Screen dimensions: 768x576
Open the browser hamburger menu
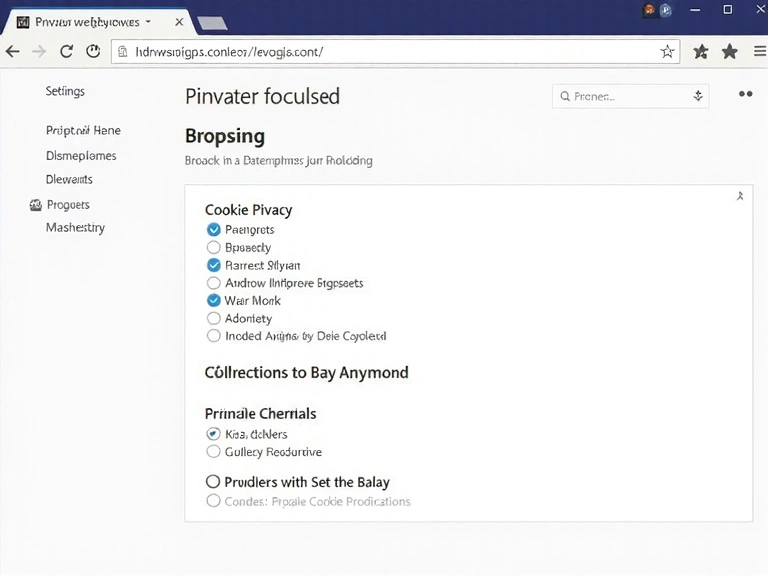point(760,51)
